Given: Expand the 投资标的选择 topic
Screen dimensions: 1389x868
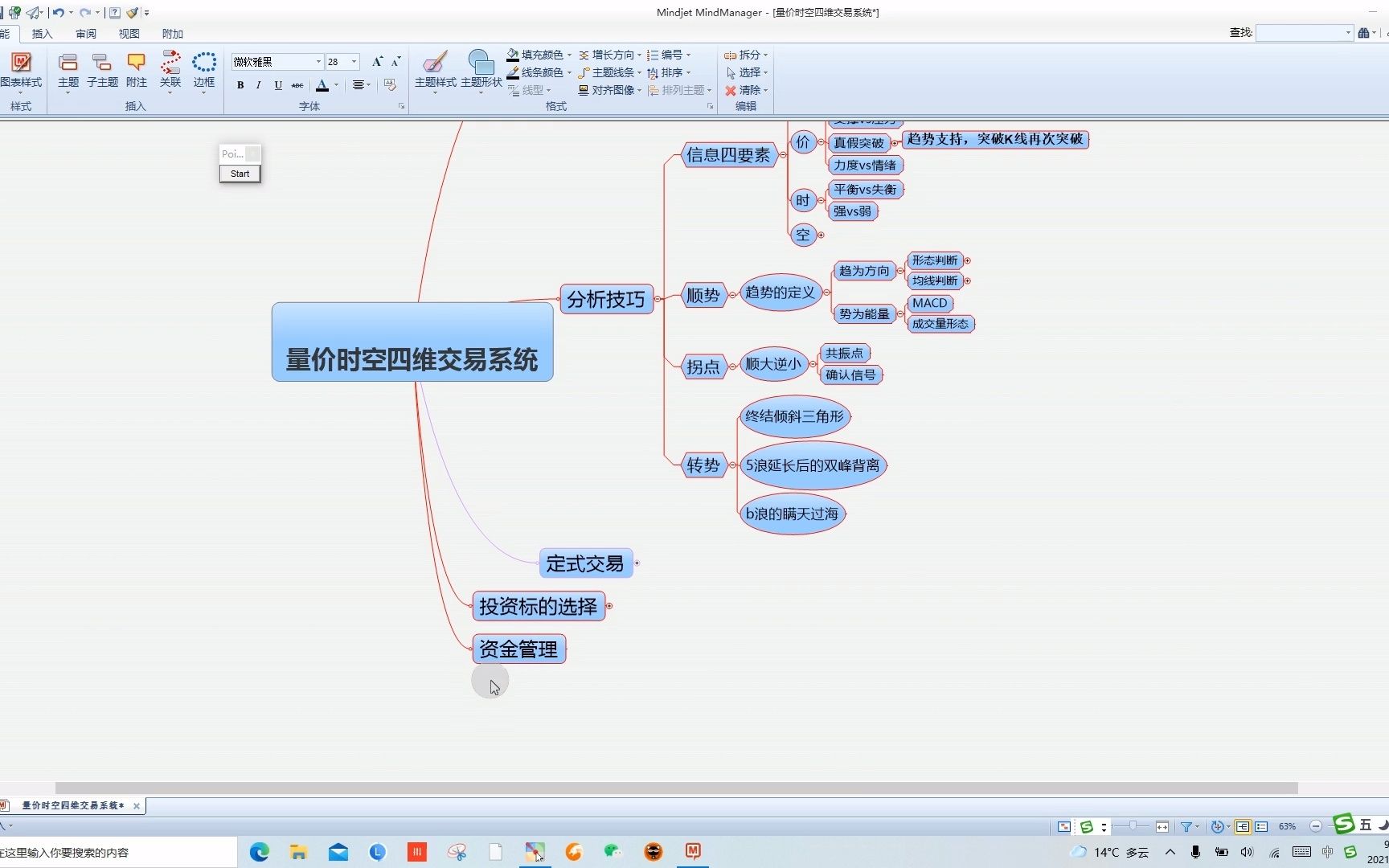Looking at the screenshot, I should tap(608, 606).
